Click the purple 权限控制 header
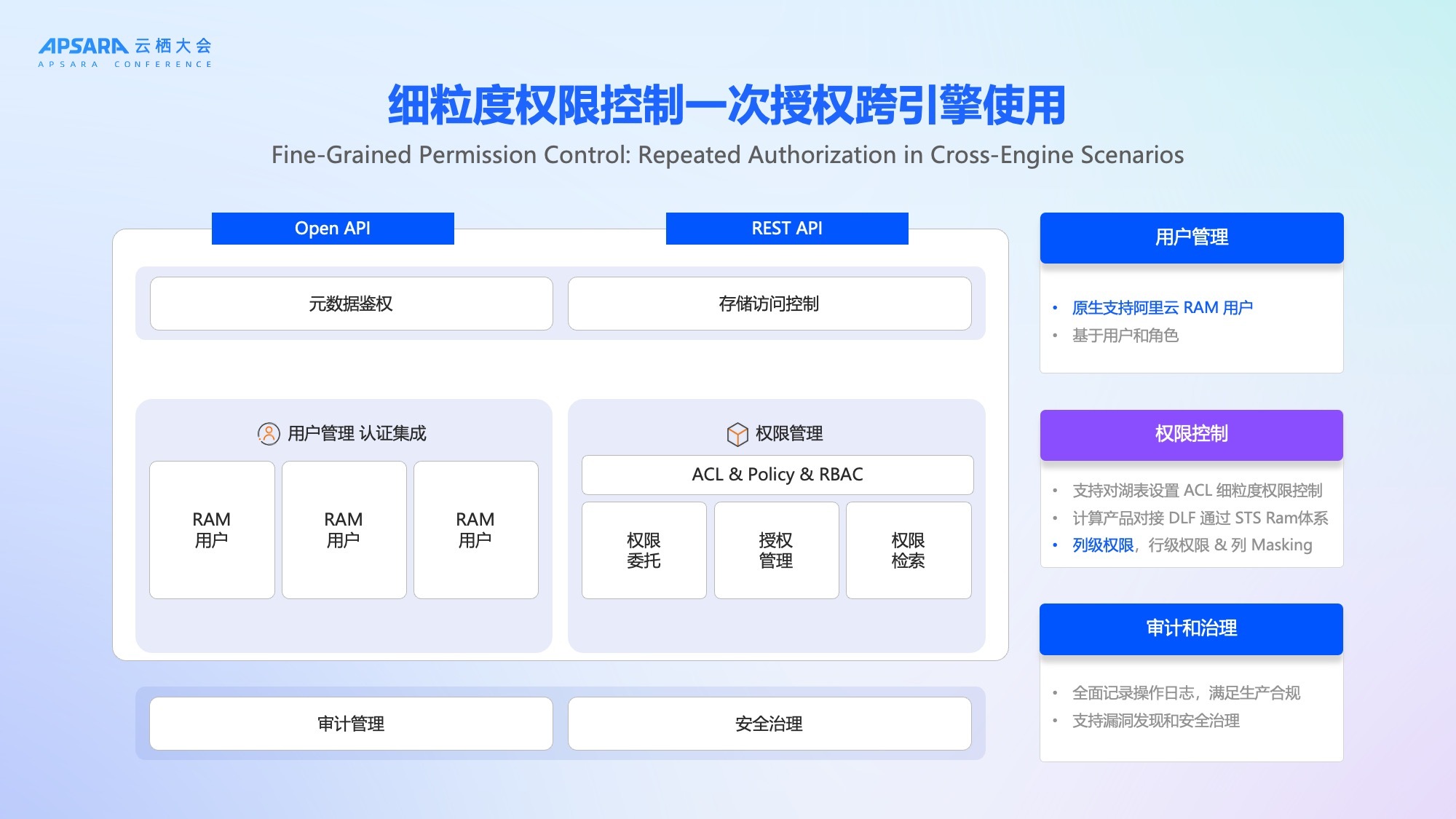 pos(1191,435)
